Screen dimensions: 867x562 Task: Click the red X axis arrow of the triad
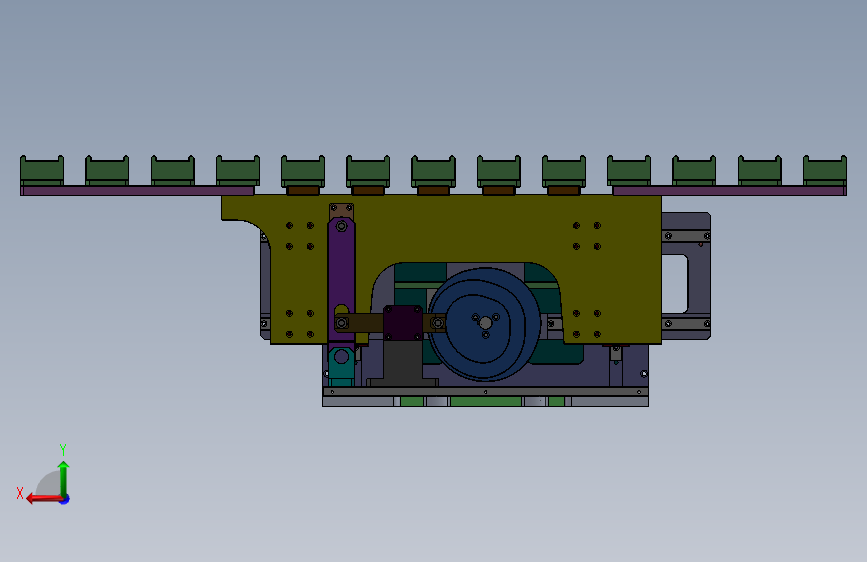44,499
